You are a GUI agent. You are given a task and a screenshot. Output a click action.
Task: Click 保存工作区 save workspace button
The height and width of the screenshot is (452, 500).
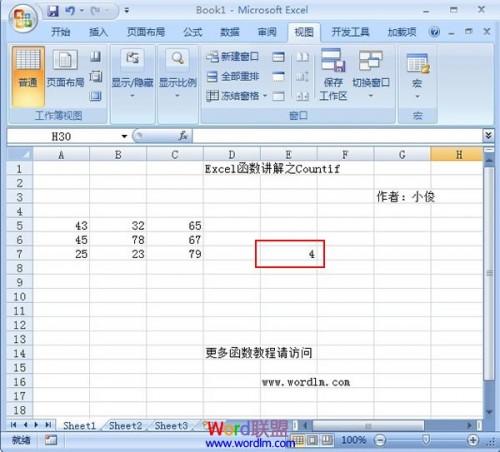(x=333, y=75)
